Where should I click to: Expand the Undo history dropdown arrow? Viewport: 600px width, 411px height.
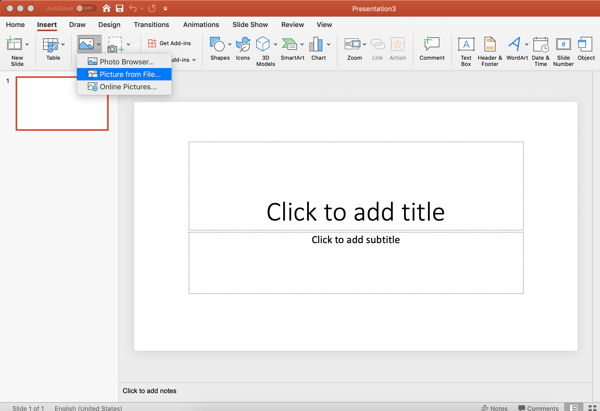coord(142,8)
